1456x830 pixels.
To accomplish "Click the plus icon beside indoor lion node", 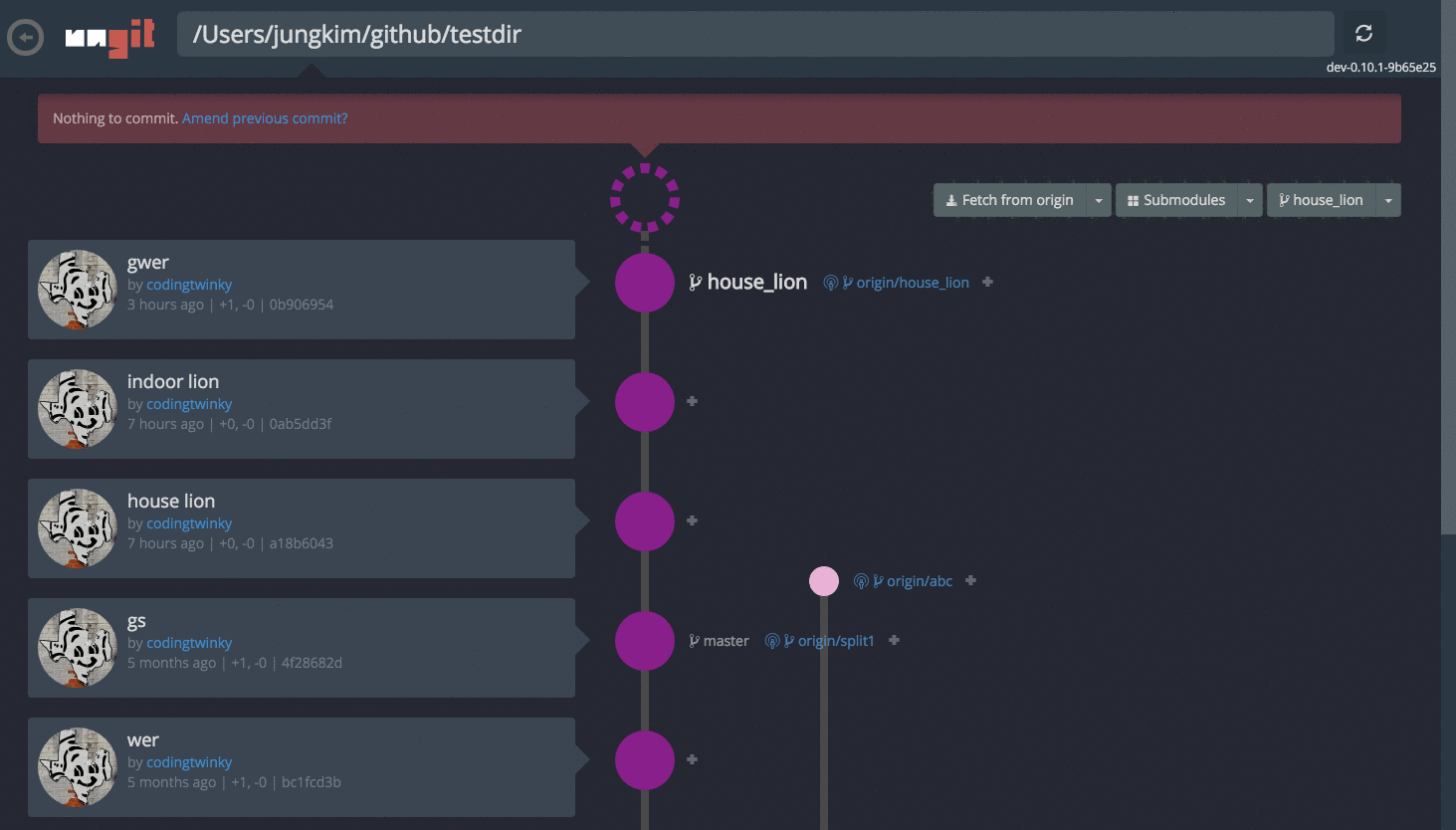I will pos(693,401).
